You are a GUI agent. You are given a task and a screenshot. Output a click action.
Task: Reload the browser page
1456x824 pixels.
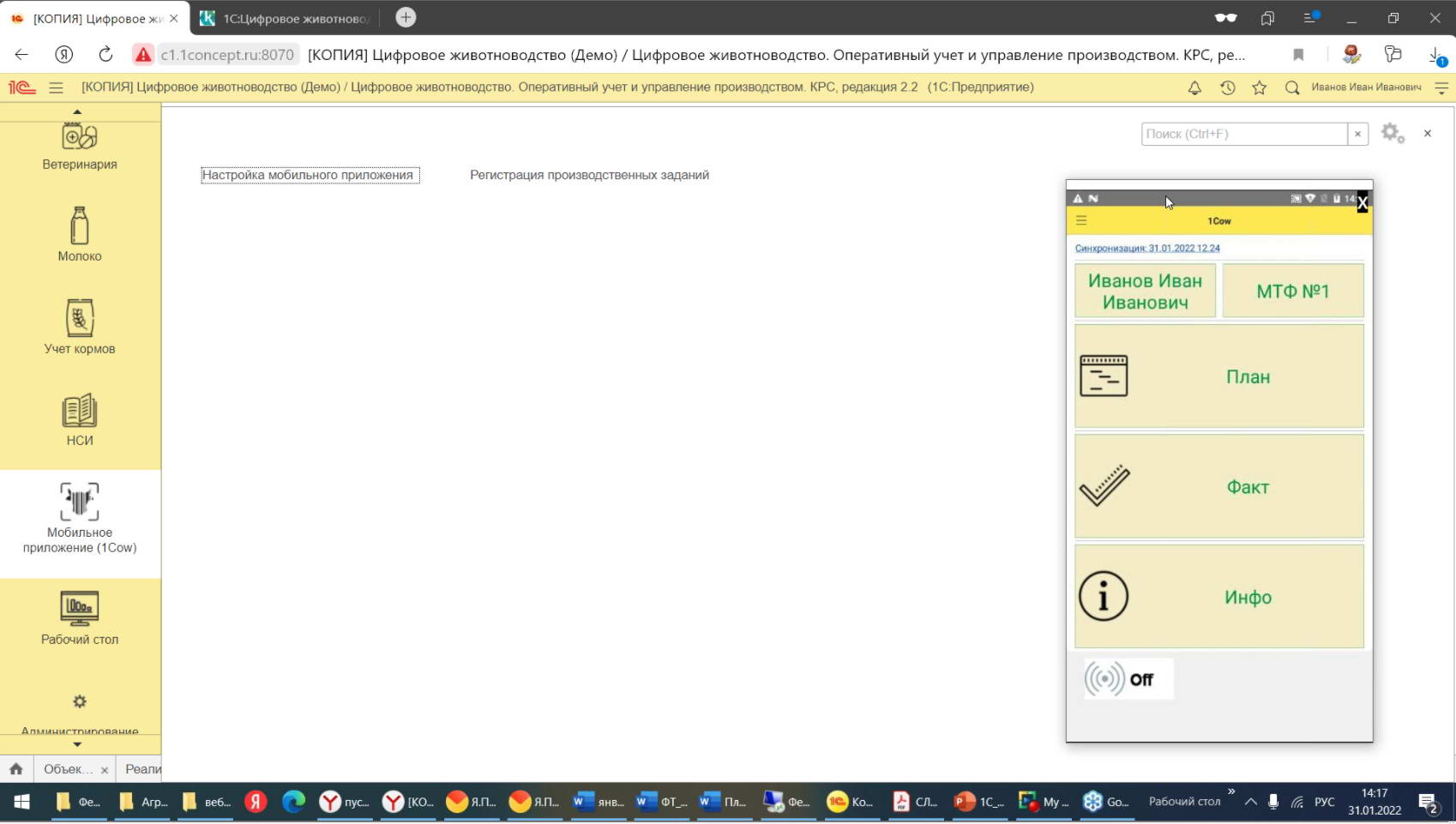[105, 55]
